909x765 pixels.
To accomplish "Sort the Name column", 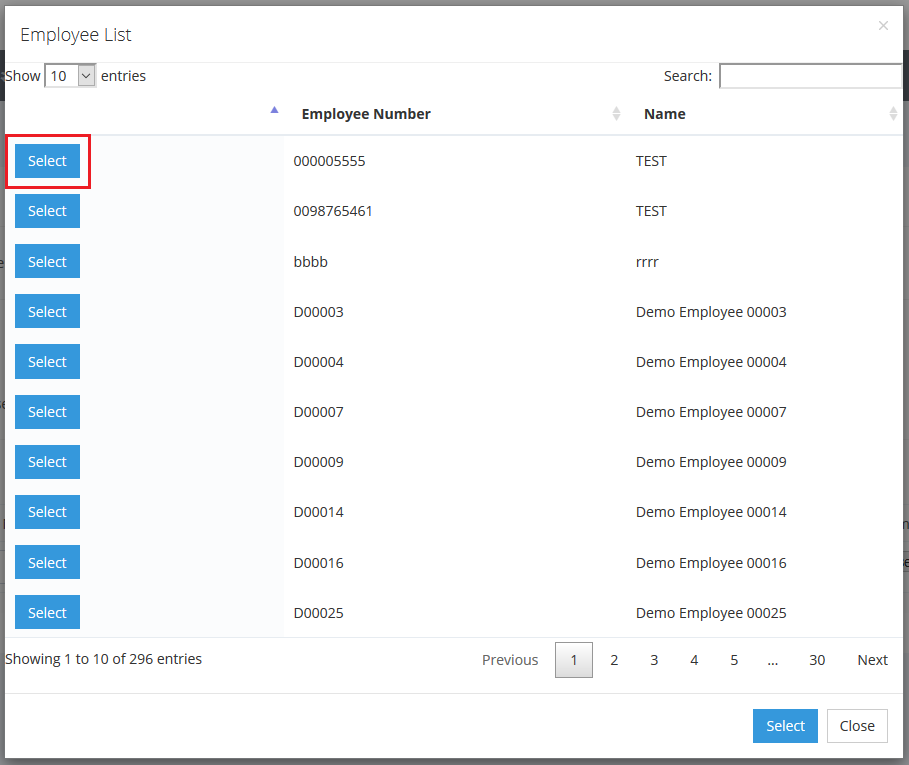I will click(x=665, y=114).
